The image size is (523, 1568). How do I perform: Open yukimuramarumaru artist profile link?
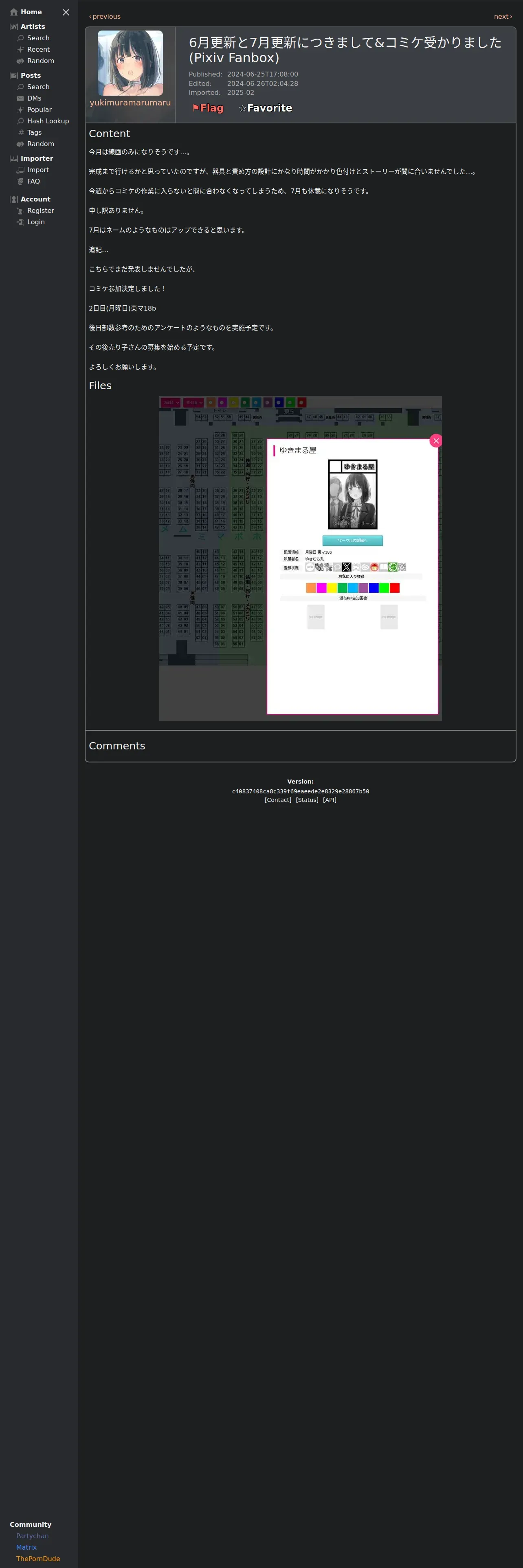pos(130,103)
